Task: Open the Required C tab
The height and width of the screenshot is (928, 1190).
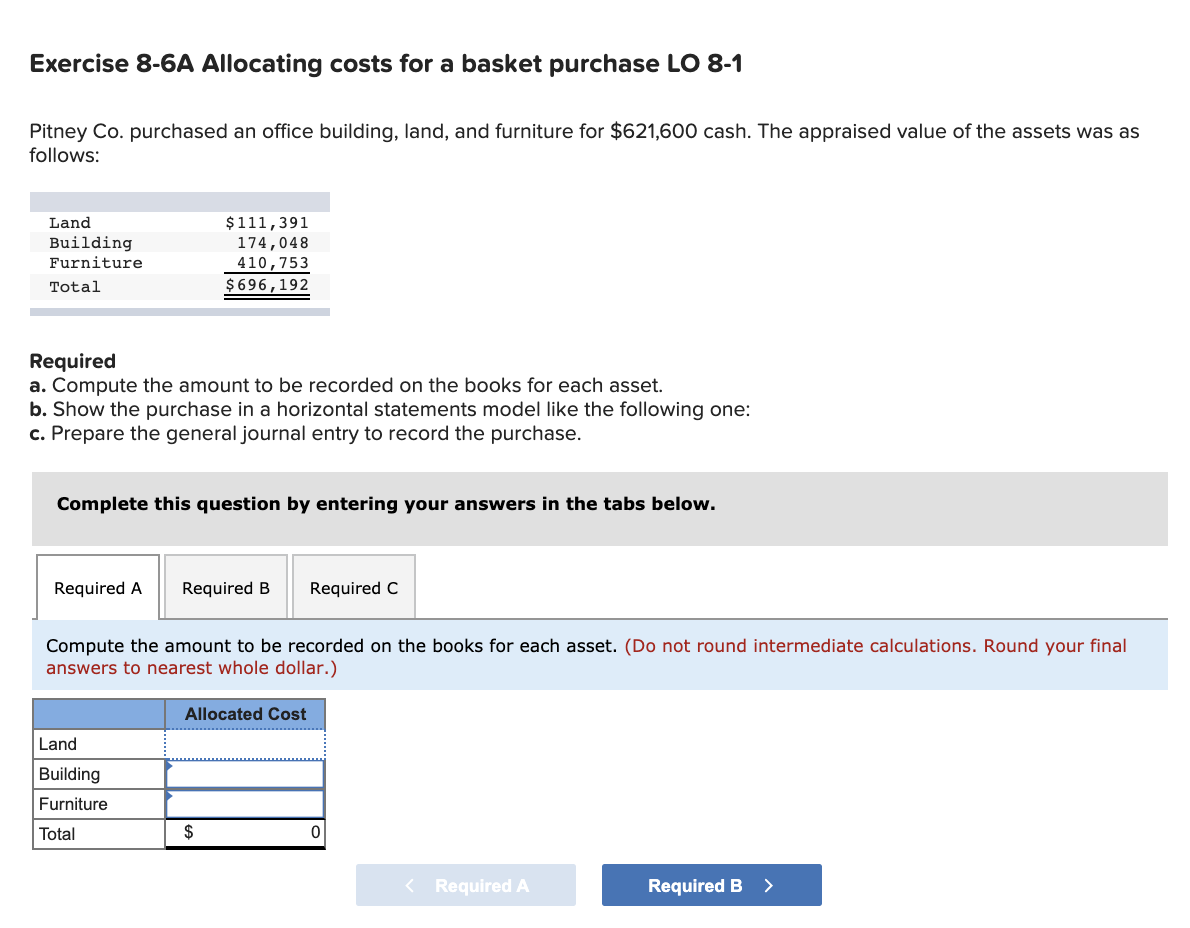Action: (x=353, y=588)
